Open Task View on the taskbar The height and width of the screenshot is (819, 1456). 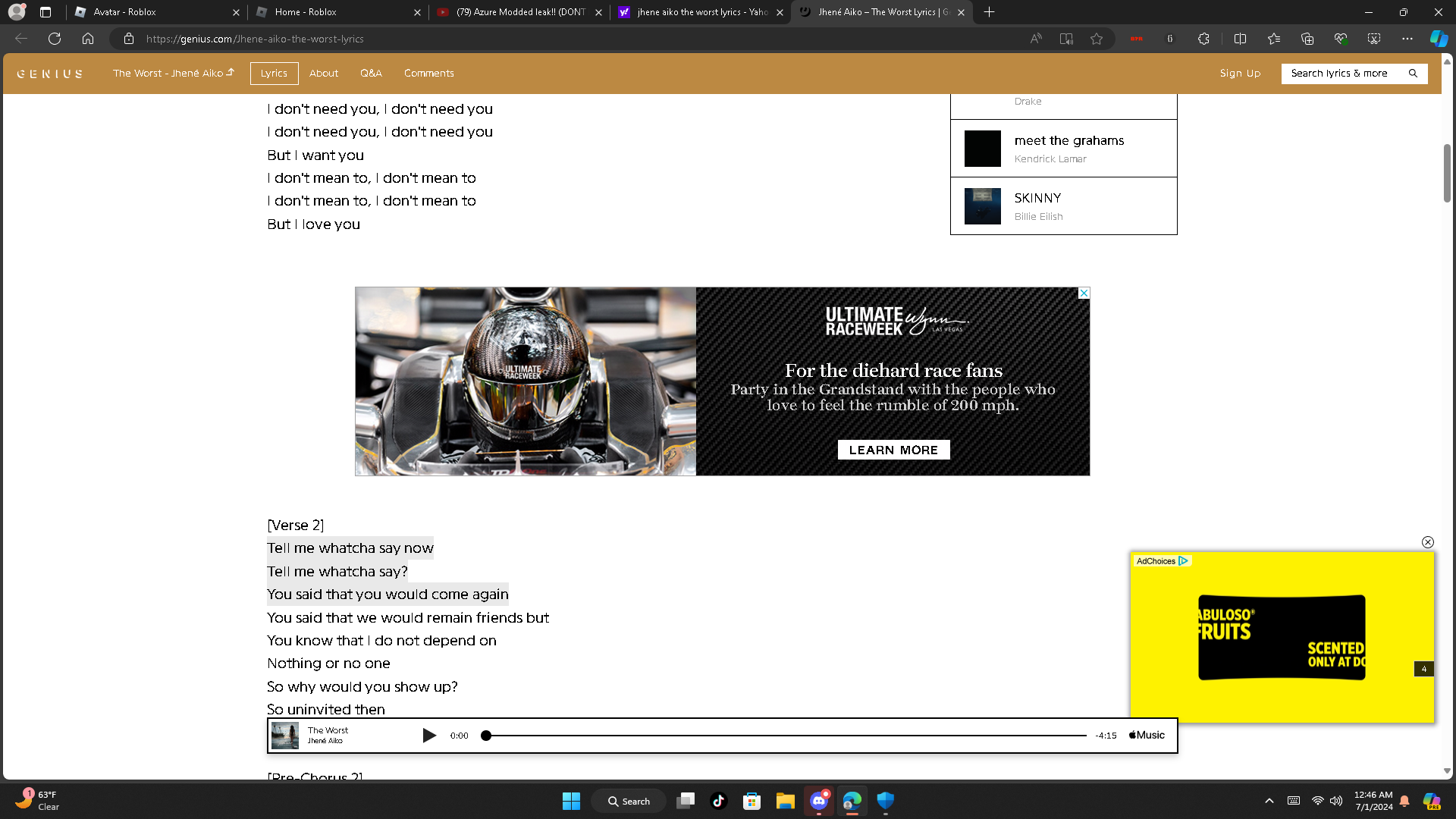point(686,801)
